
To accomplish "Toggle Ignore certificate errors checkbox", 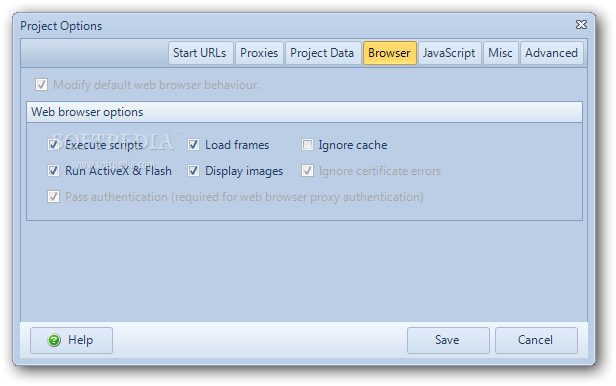I will click(307, 171).
